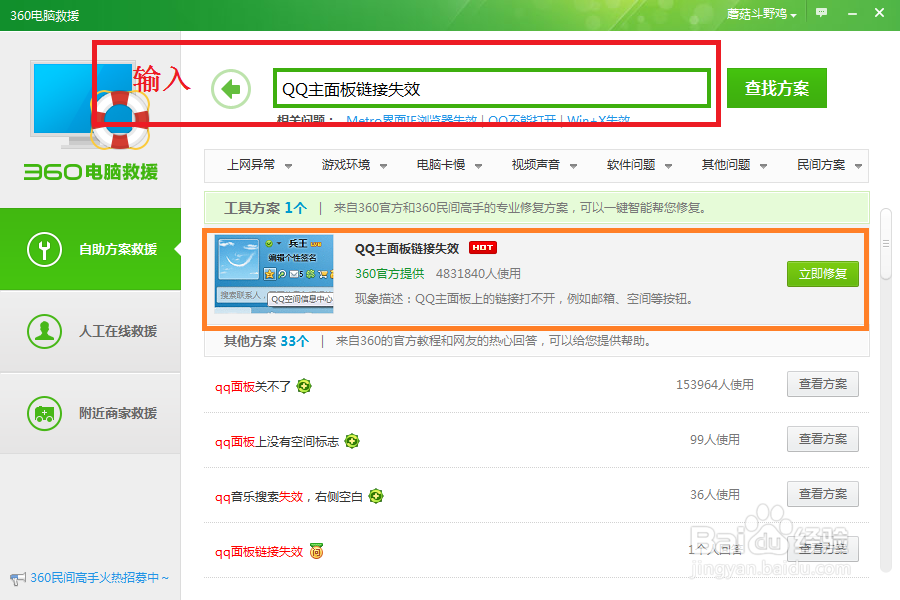Click 立即修复 for QQ主面板链接失效
Image resolution: width=900 pixels, height=600 pixels.
[x=823, y=274]
